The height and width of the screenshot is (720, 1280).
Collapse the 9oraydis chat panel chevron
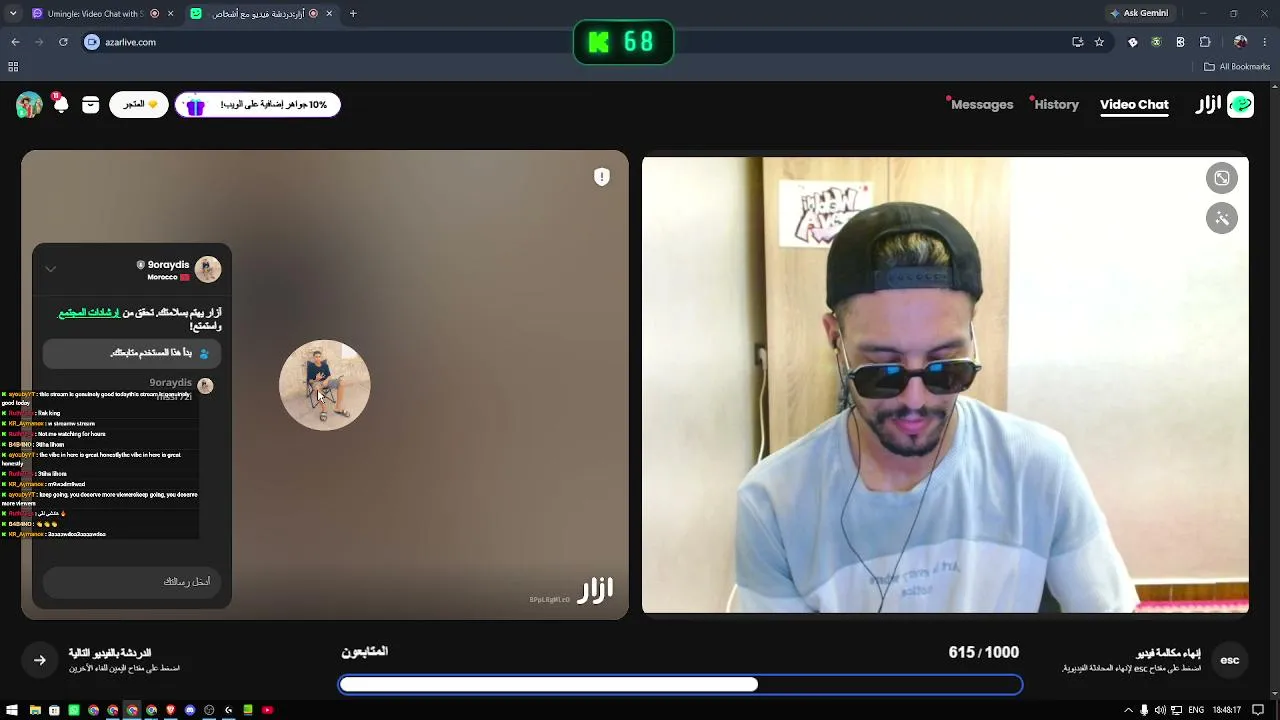click(50, 269)
